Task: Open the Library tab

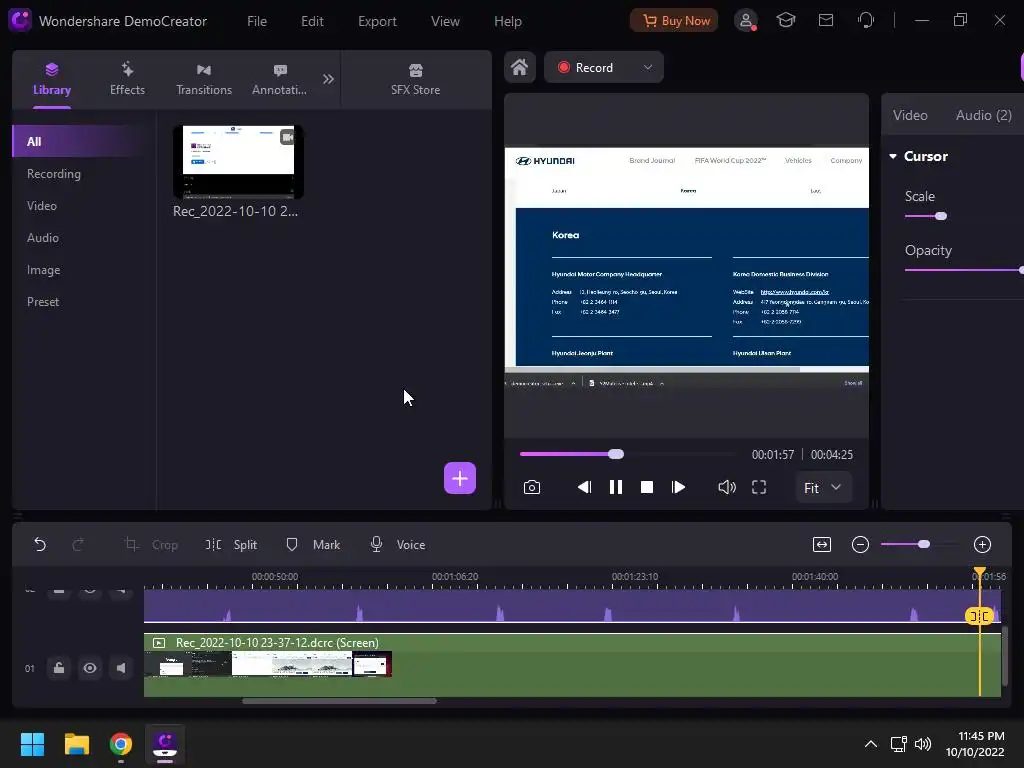Action: pyautogui.click(x=52, y=79)
